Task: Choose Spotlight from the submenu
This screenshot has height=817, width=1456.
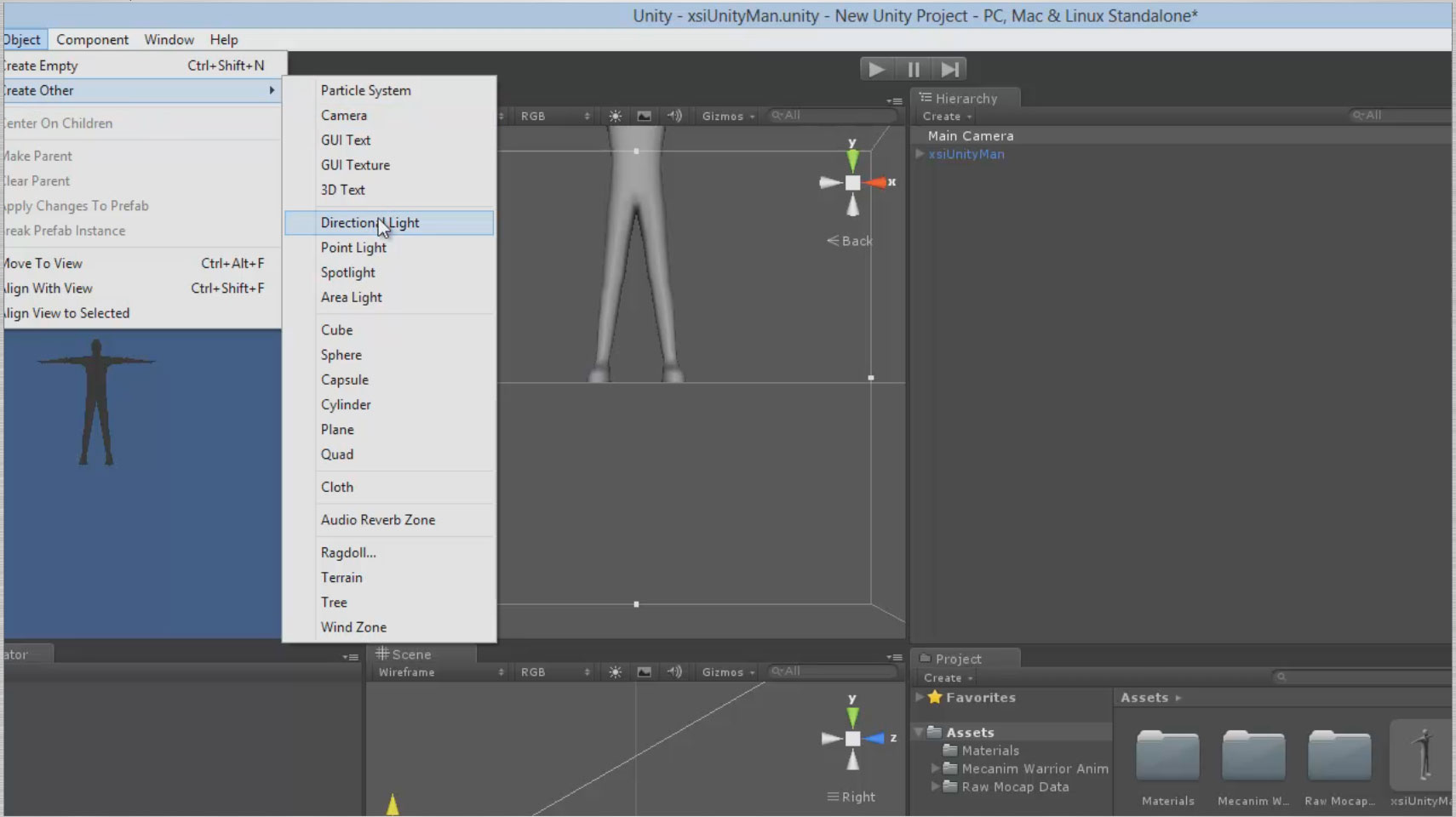Action: (x=389, y=272)
